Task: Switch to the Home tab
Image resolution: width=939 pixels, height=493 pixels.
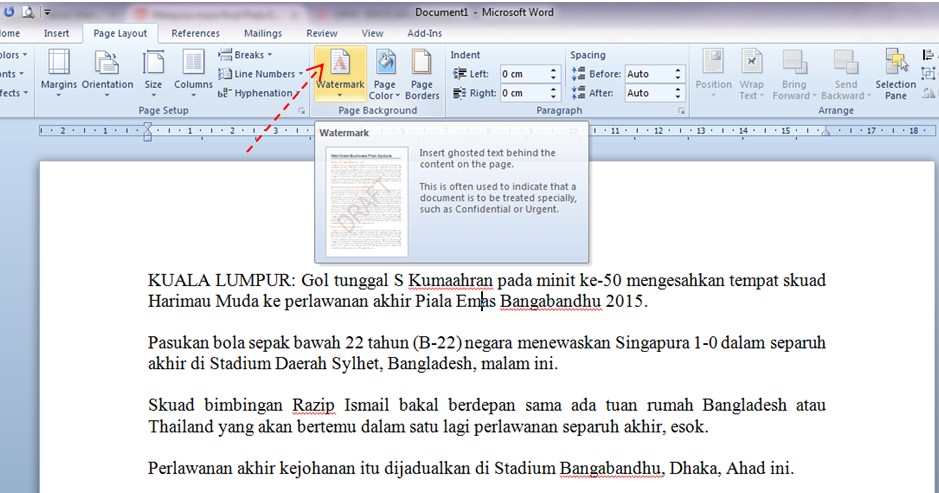Action: click(x=10, y=34)
